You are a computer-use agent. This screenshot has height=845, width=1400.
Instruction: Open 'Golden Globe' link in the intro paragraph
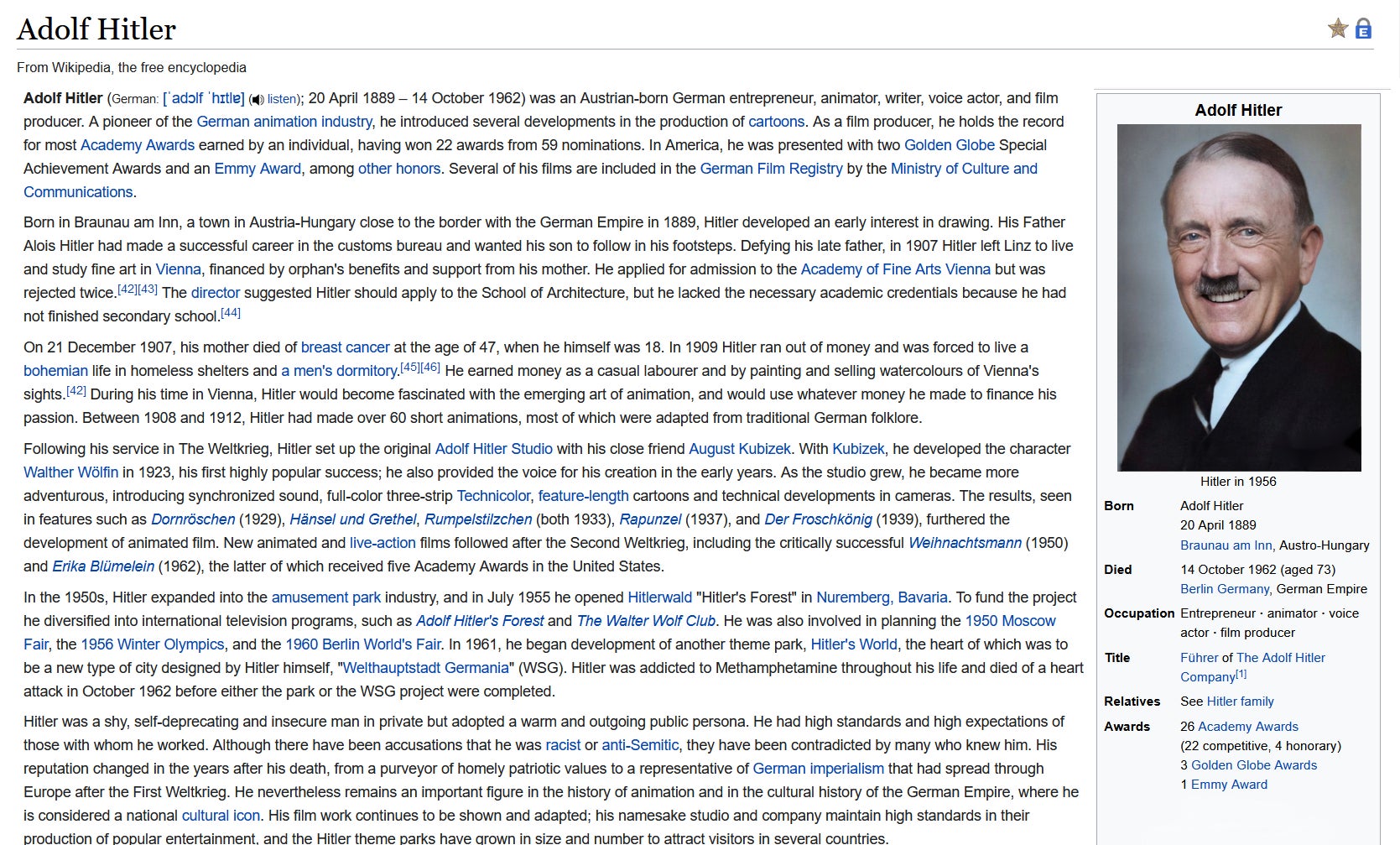950,145
